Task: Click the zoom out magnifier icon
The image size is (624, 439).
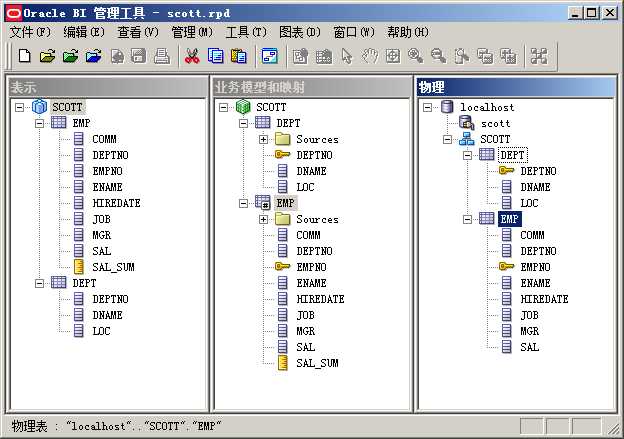Action: [x=439, y=56]
